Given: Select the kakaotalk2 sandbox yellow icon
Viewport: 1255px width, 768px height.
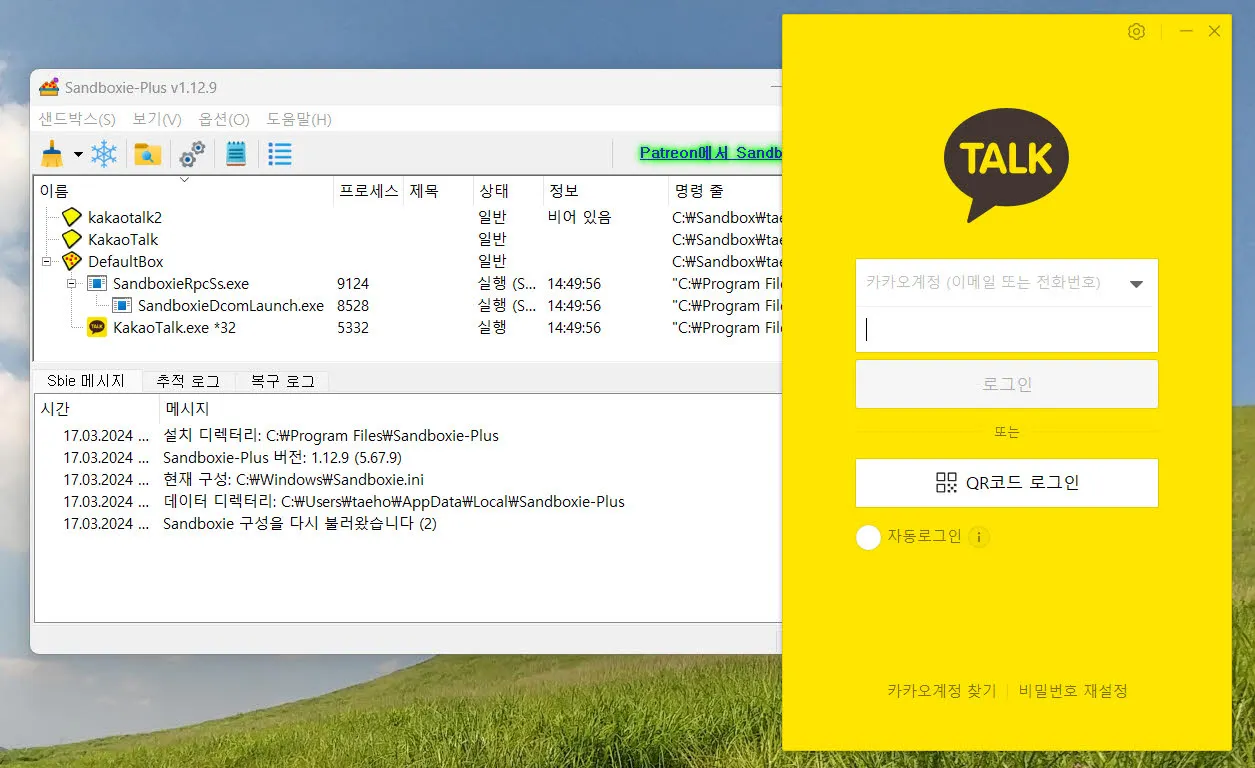Looking at the screenshot, I should (71, 217).
